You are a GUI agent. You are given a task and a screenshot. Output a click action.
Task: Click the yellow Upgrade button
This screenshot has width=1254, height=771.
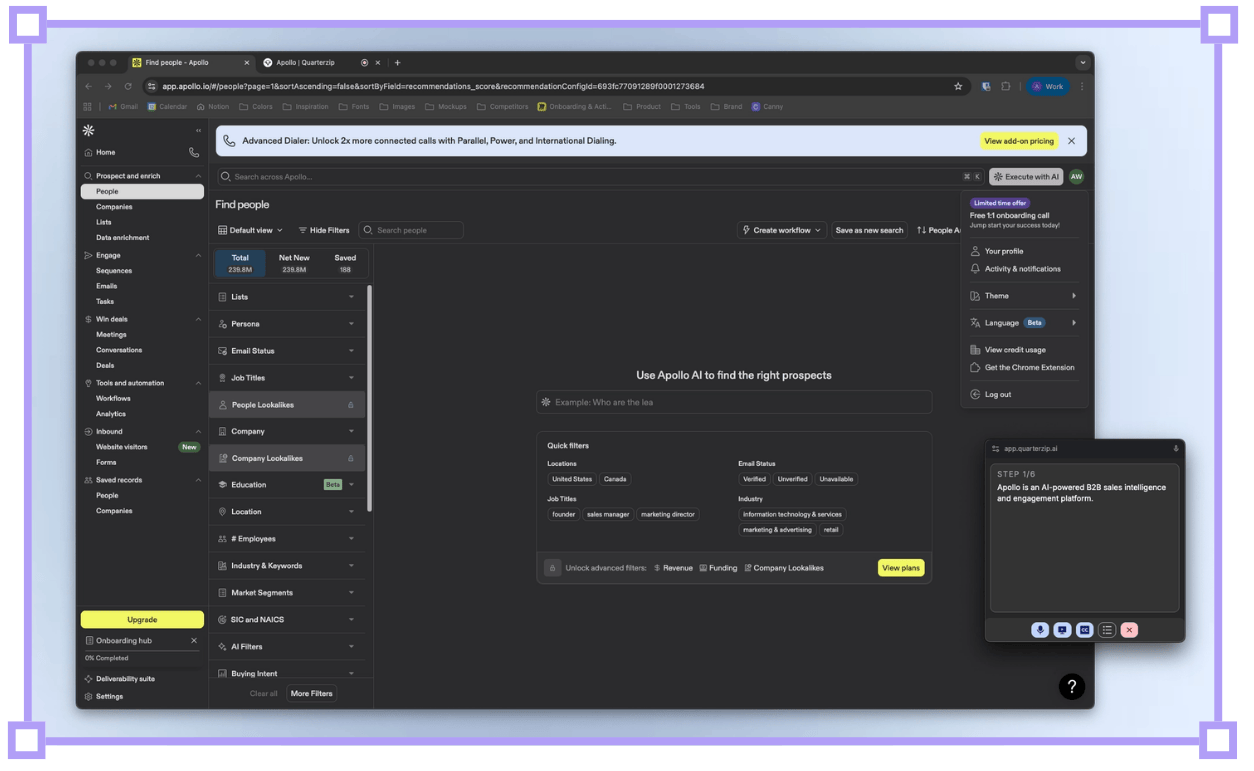coord(142,620)
